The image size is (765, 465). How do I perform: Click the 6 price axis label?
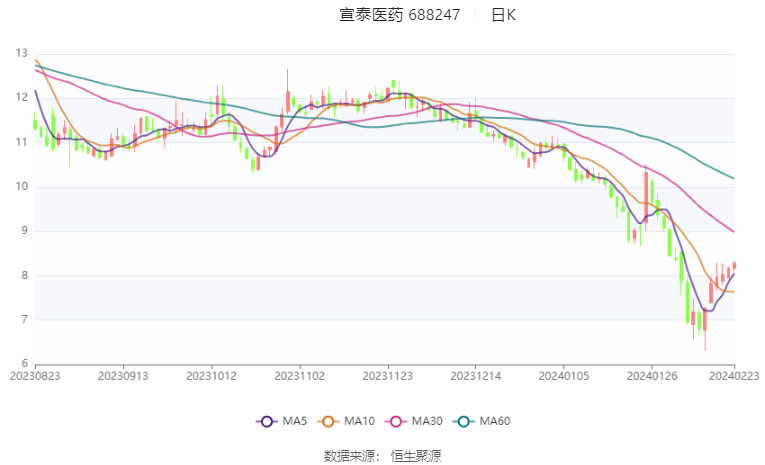24,364
